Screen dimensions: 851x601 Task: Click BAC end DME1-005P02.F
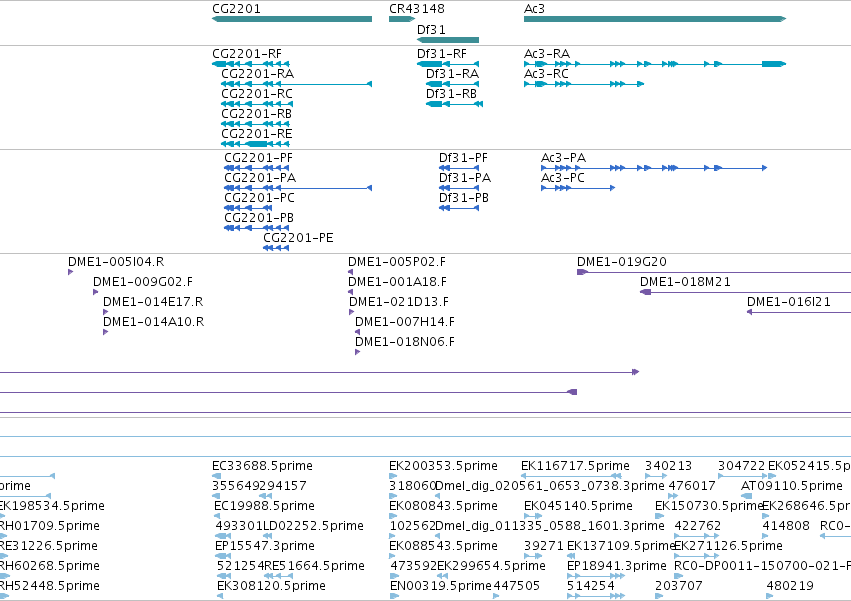397,262
